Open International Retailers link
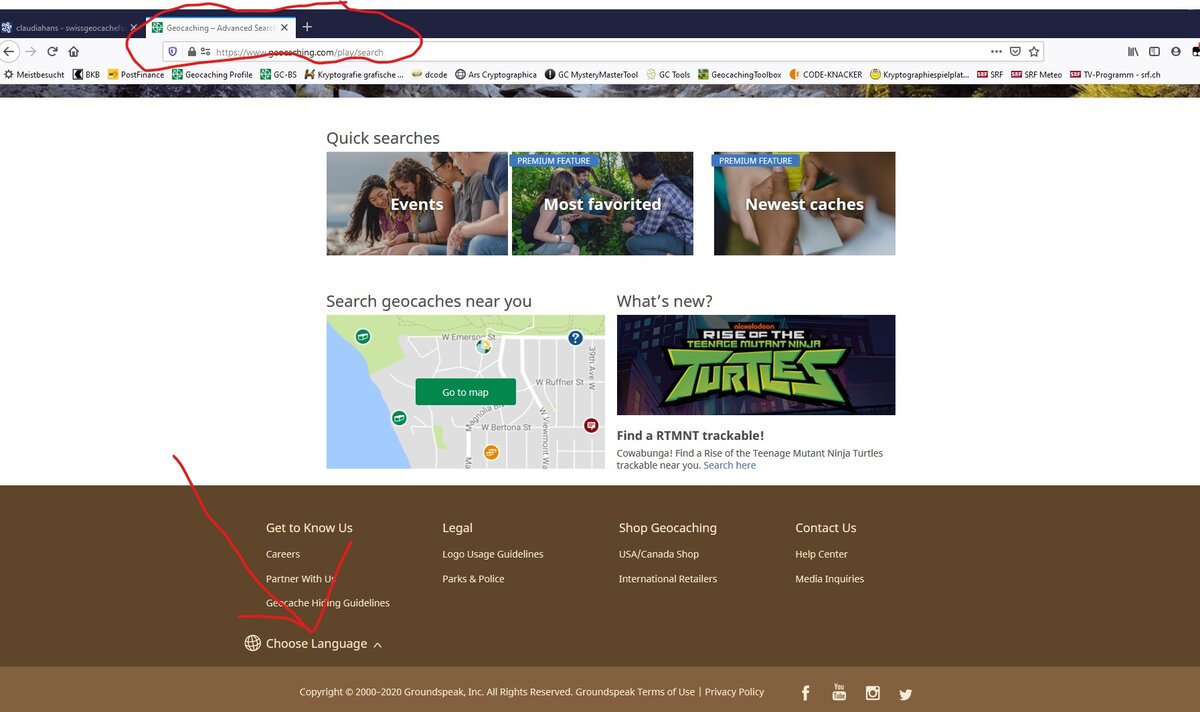The width and height of the screenshot is (1200, 712). click(668, 579)
